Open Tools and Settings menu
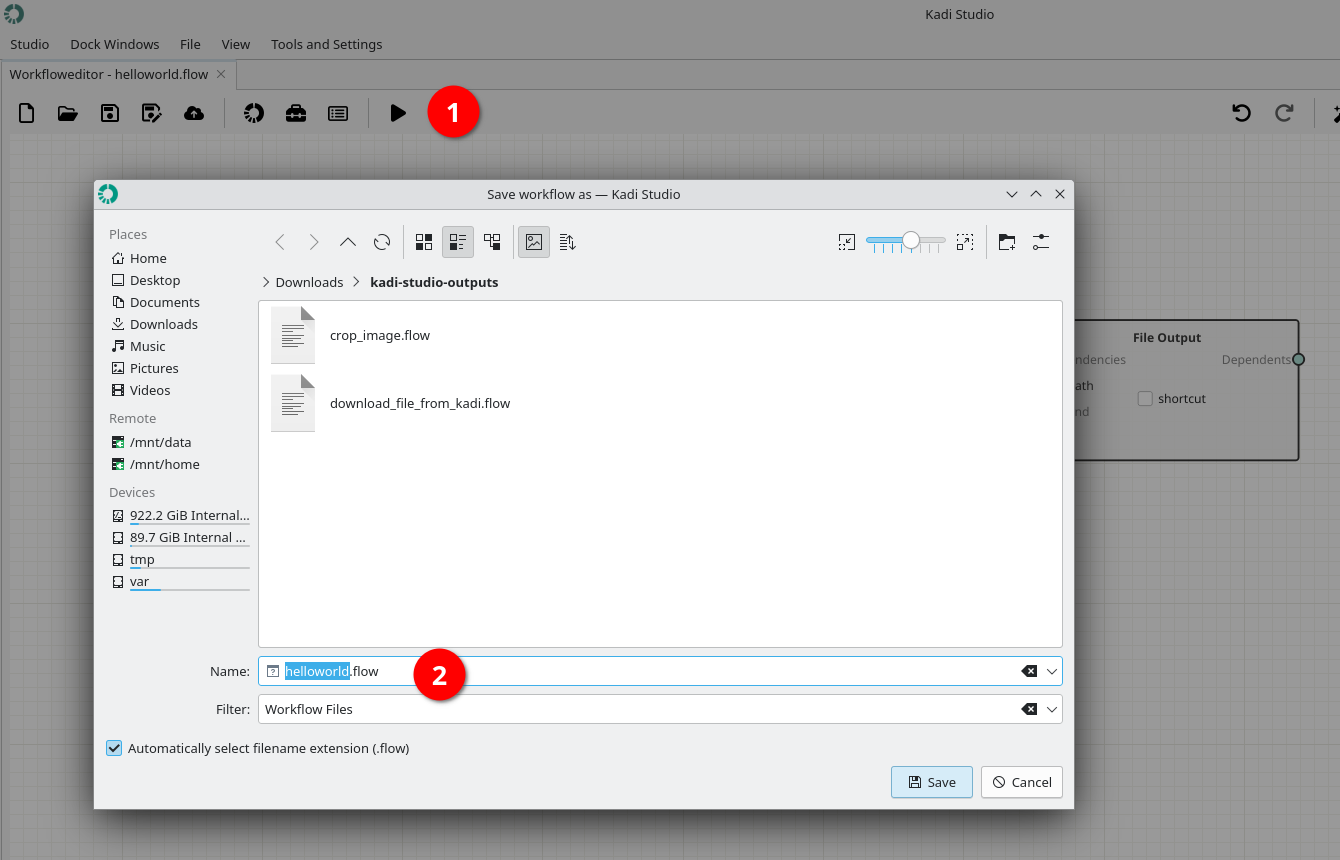 327,44
